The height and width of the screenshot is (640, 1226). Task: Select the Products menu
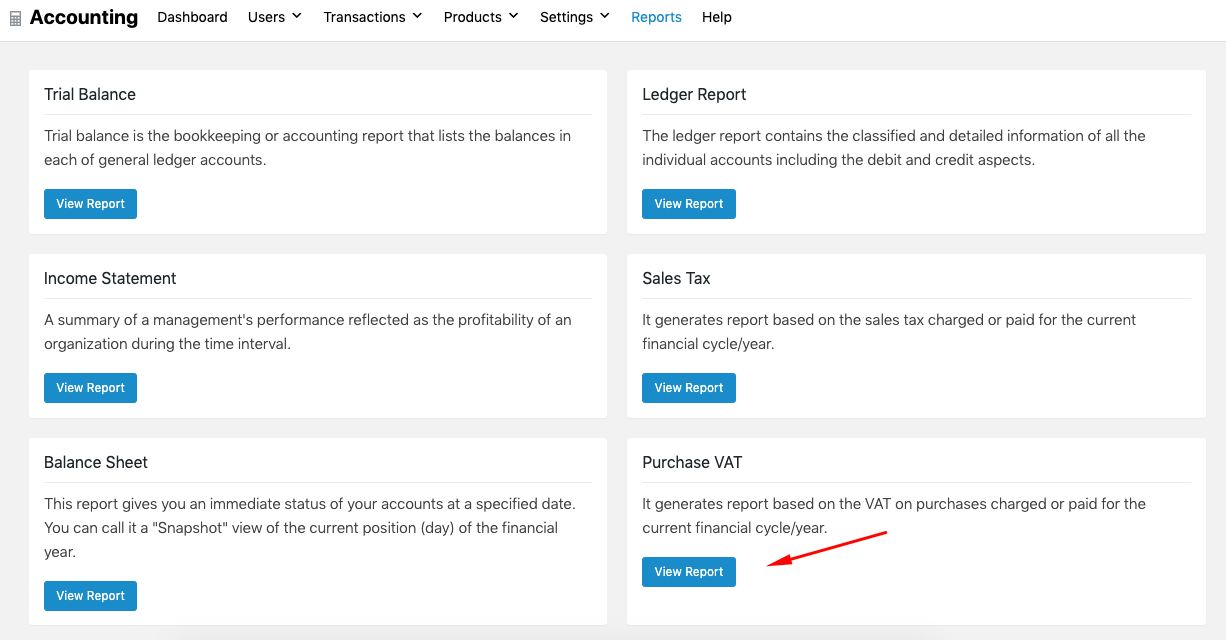click(x=473, y=17)
